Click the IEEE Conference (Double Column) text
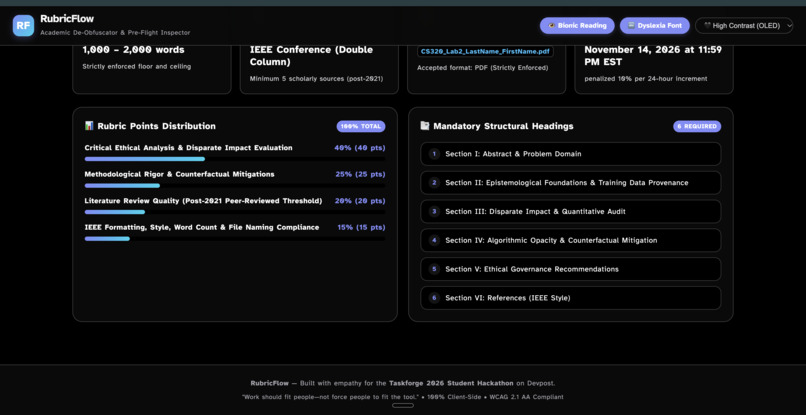The image size is (806, 415). [x=312, y=56]
